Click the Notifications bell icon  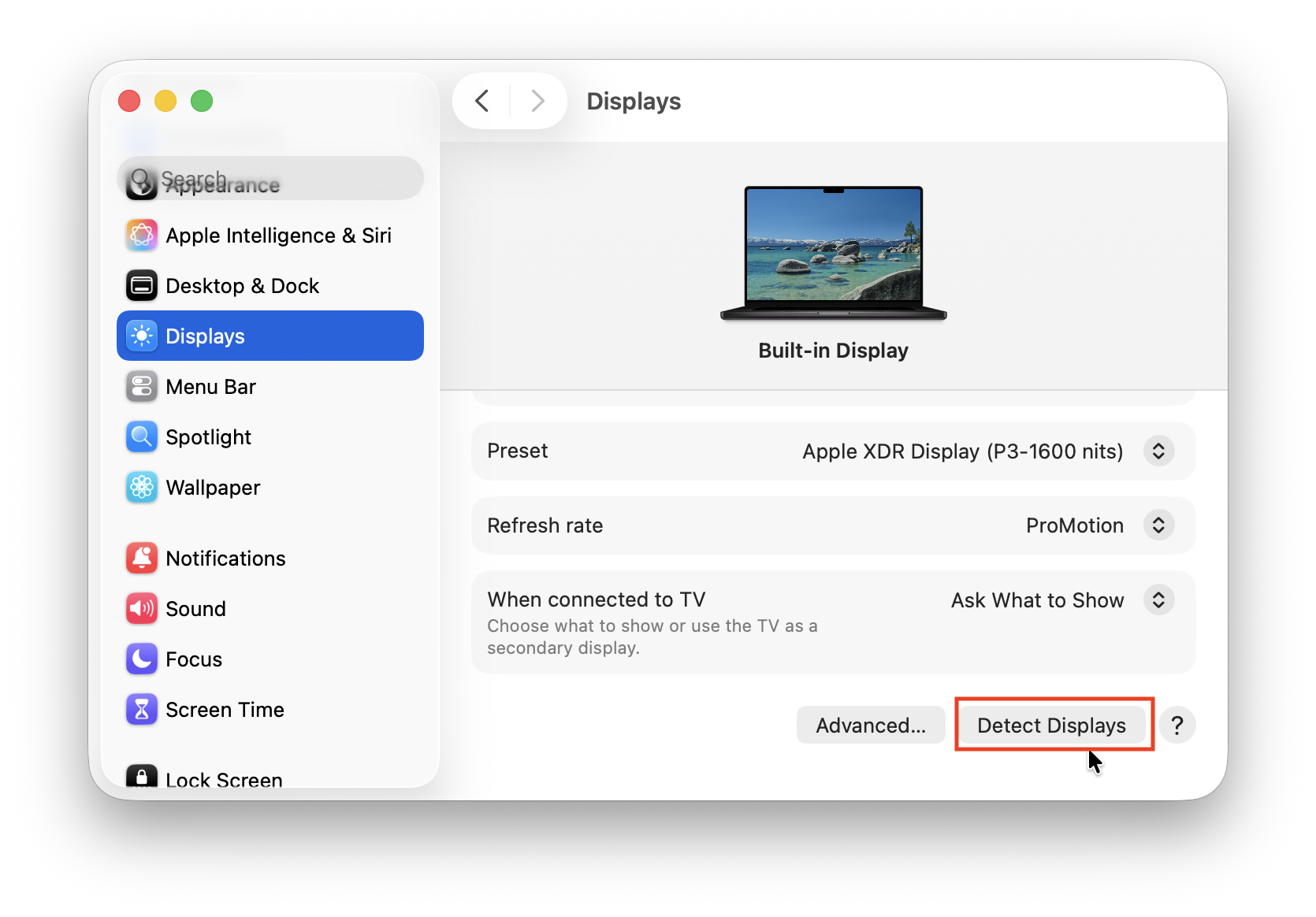point(142,558)
